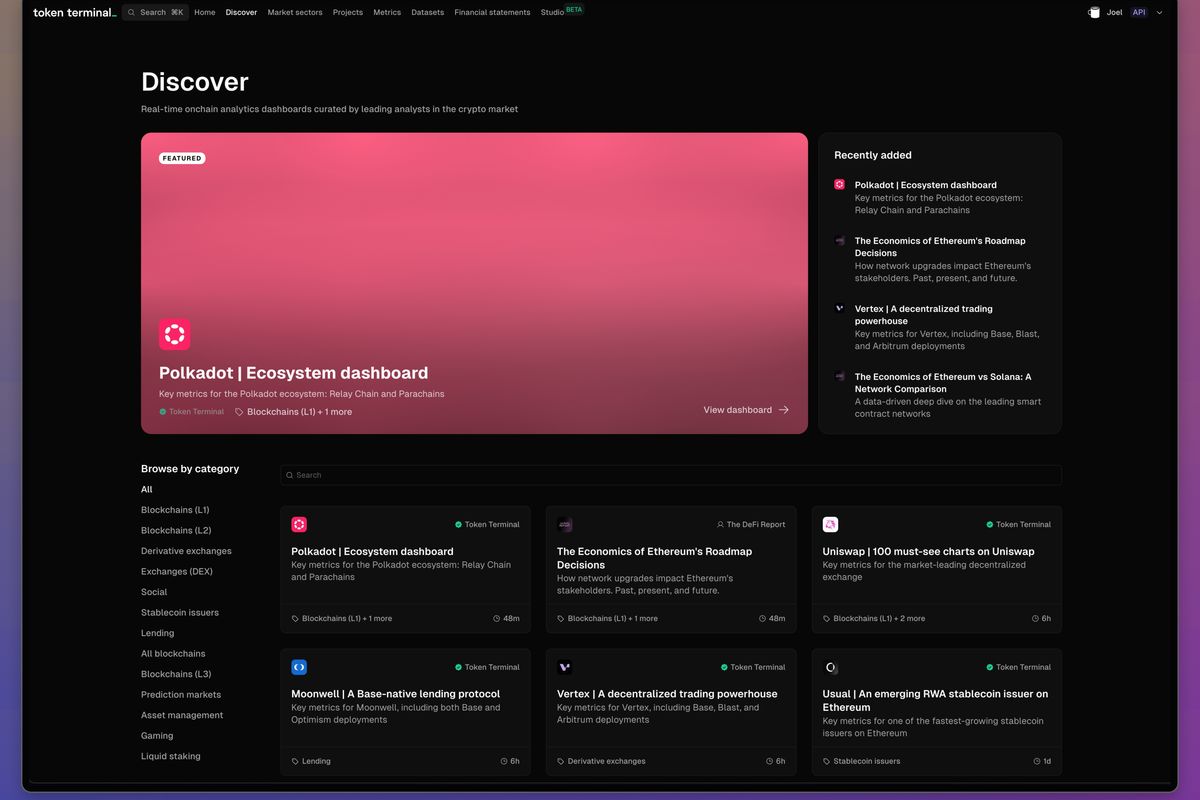Open Uniswap 100 must-see charts card

point(929,551)
